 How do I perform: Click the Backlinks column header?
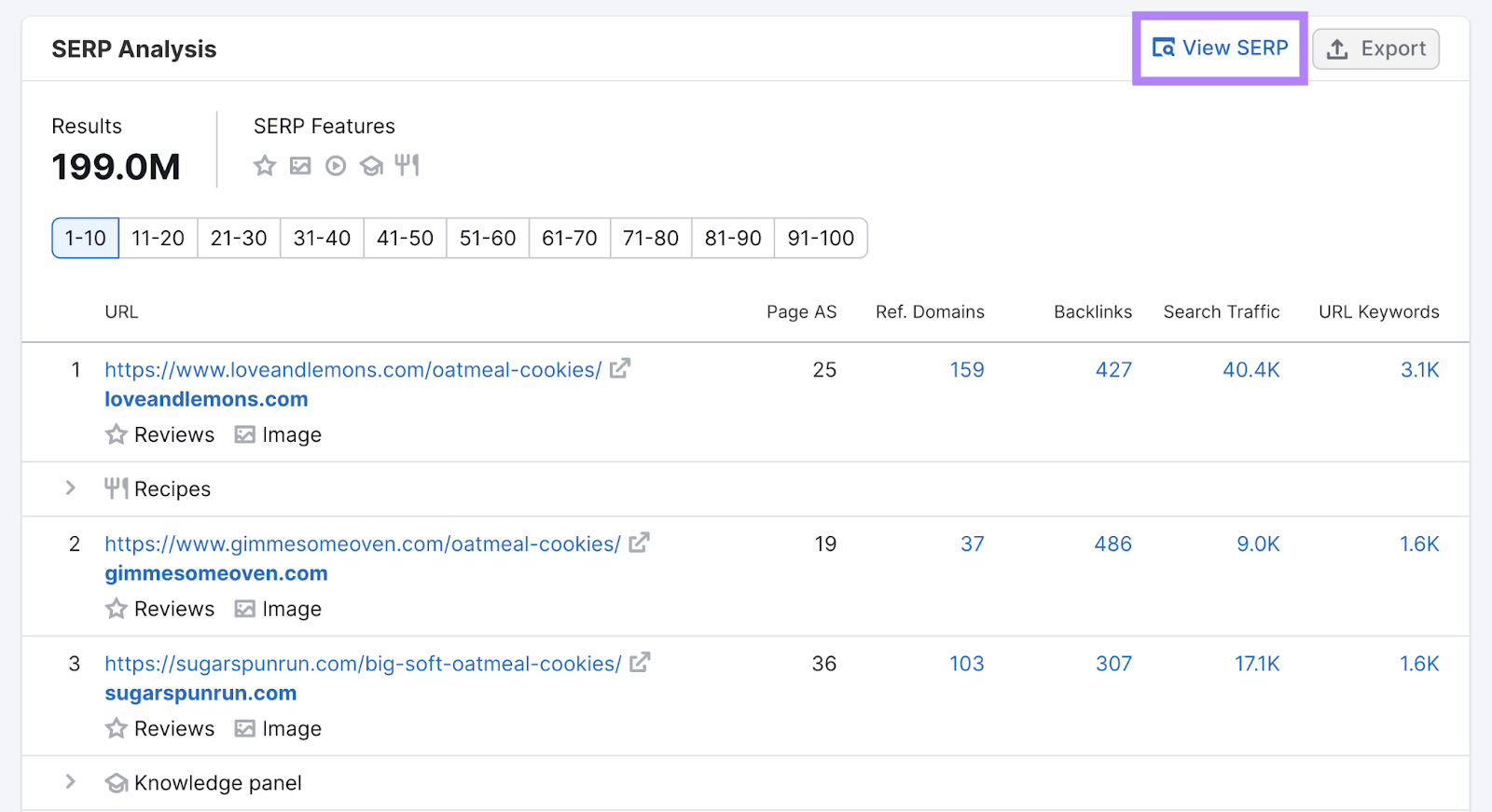click(x=1093, y=312)
